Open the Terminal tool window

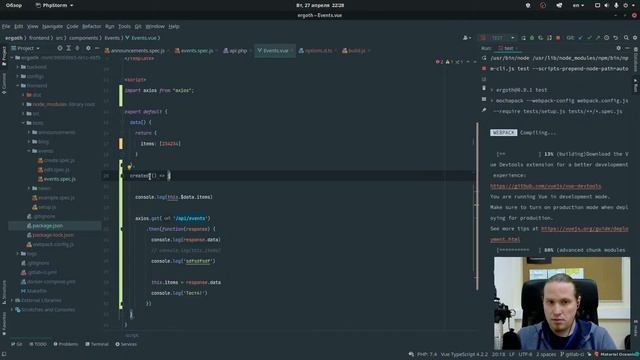(97, 344)
